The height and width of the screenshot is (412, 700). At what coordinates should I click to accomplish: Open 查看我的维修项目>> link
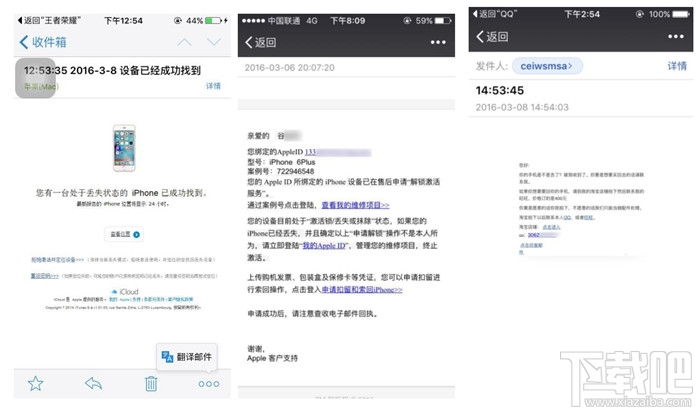[355, 205]
